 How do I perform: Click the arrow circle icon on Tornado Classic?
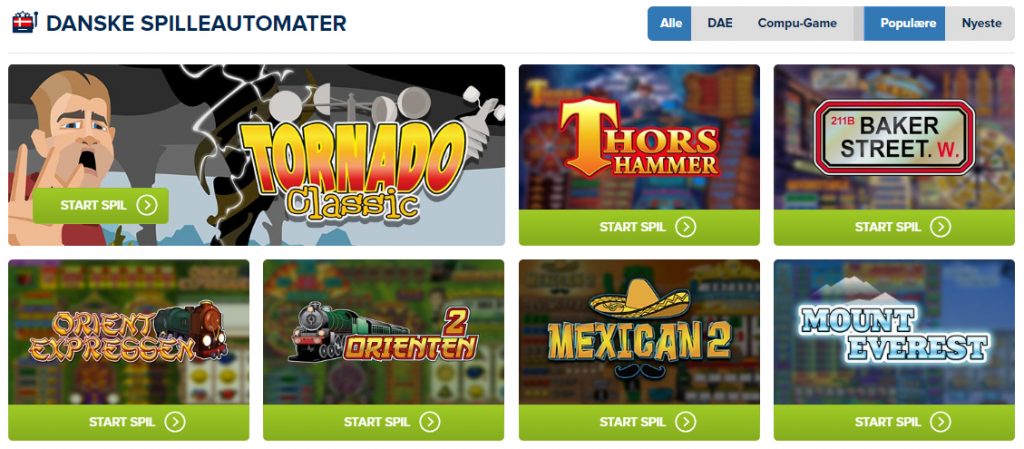[147, 206]
